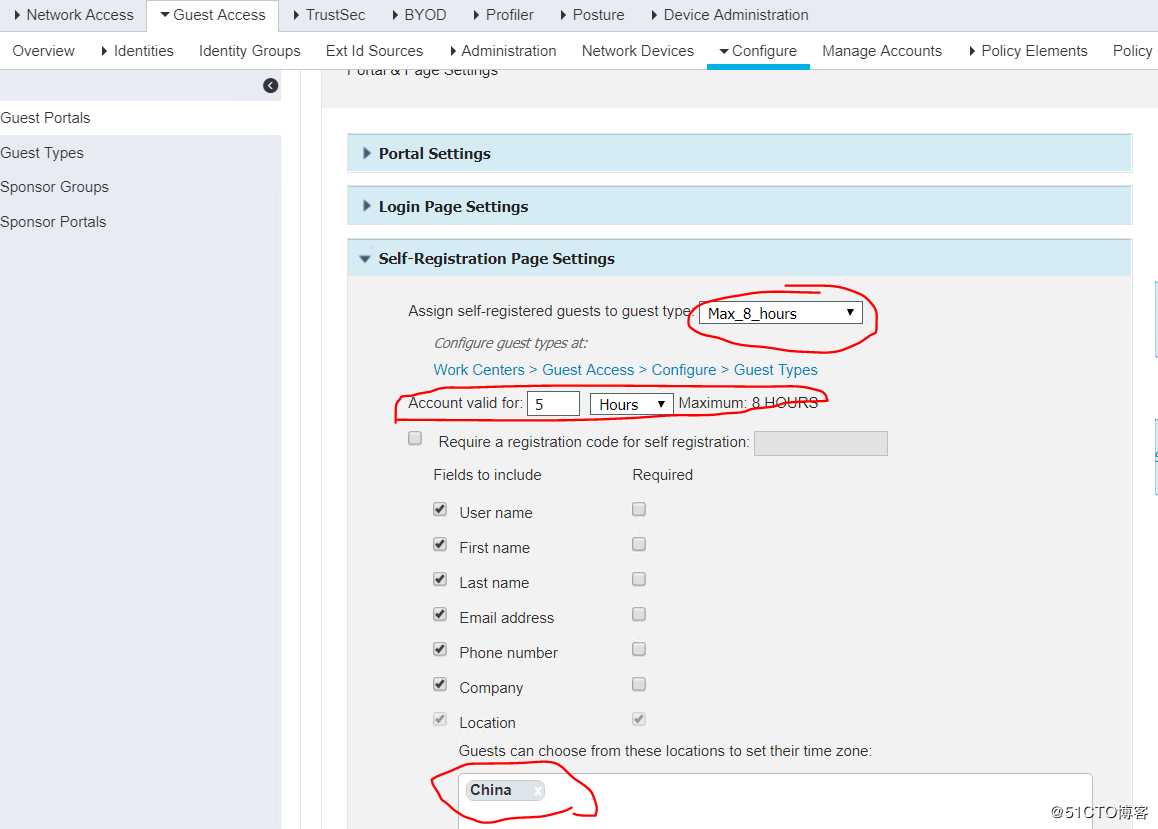This screenshot has height=829, width=1158.
Task: Expand the Posture menu
Action: coord(592,15)
